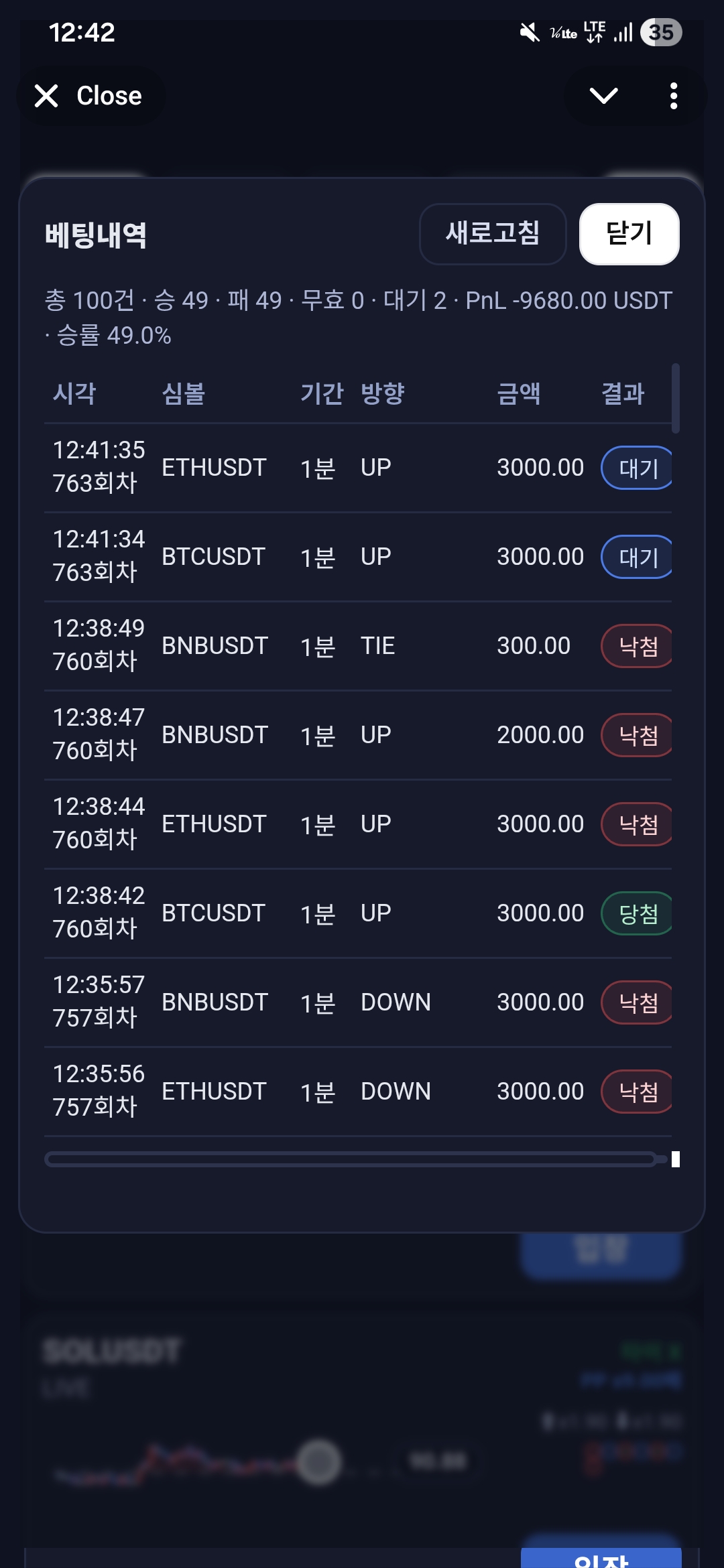Screen dimensions: 724x1568
Task: Tap the green 당첨 result badge
Action: pyautogui.click(x=637, y=913)
